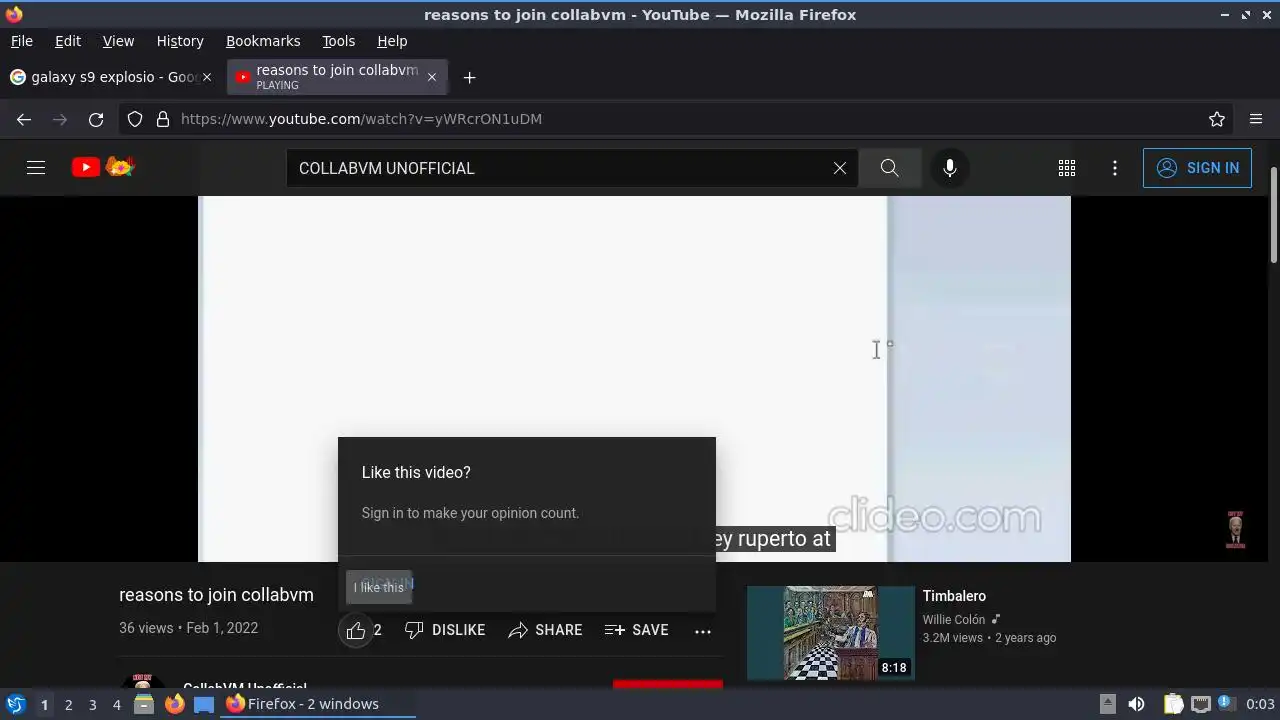Bookmark this page with the star

coord(1217,119)
